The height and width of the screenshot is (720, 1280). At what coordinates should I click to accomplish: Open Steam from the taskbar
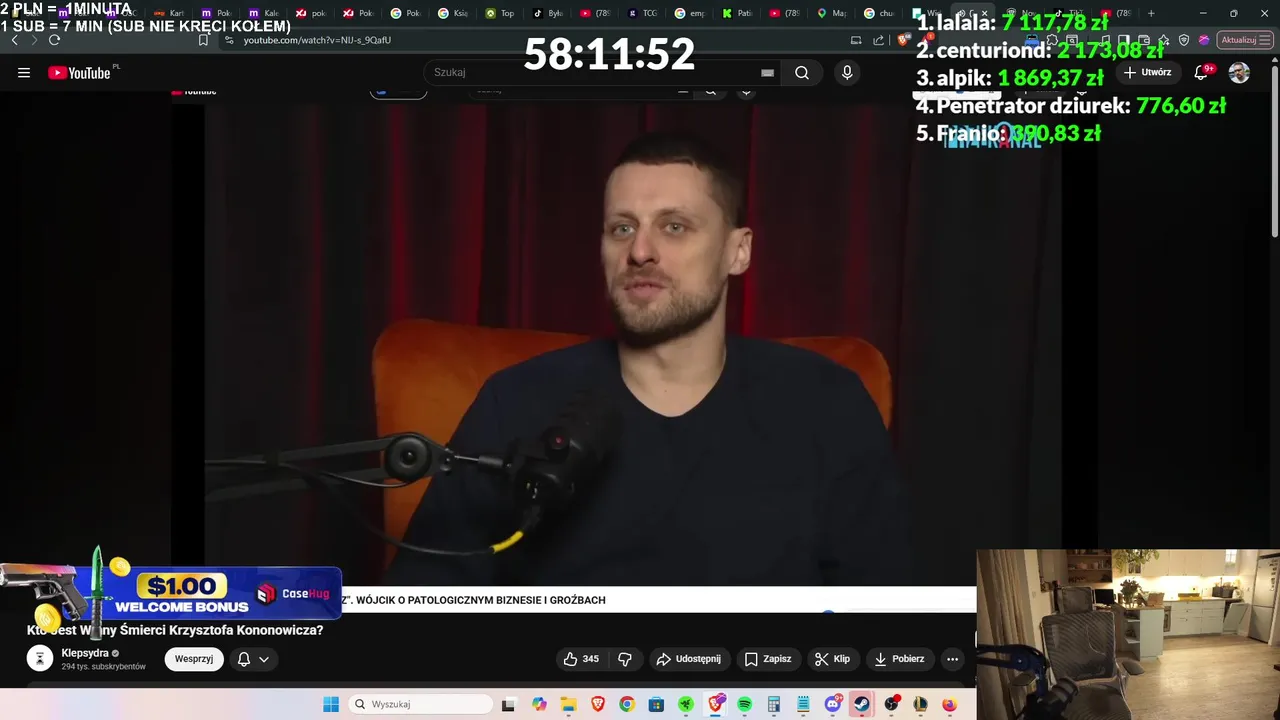click(x=861, y=704)
